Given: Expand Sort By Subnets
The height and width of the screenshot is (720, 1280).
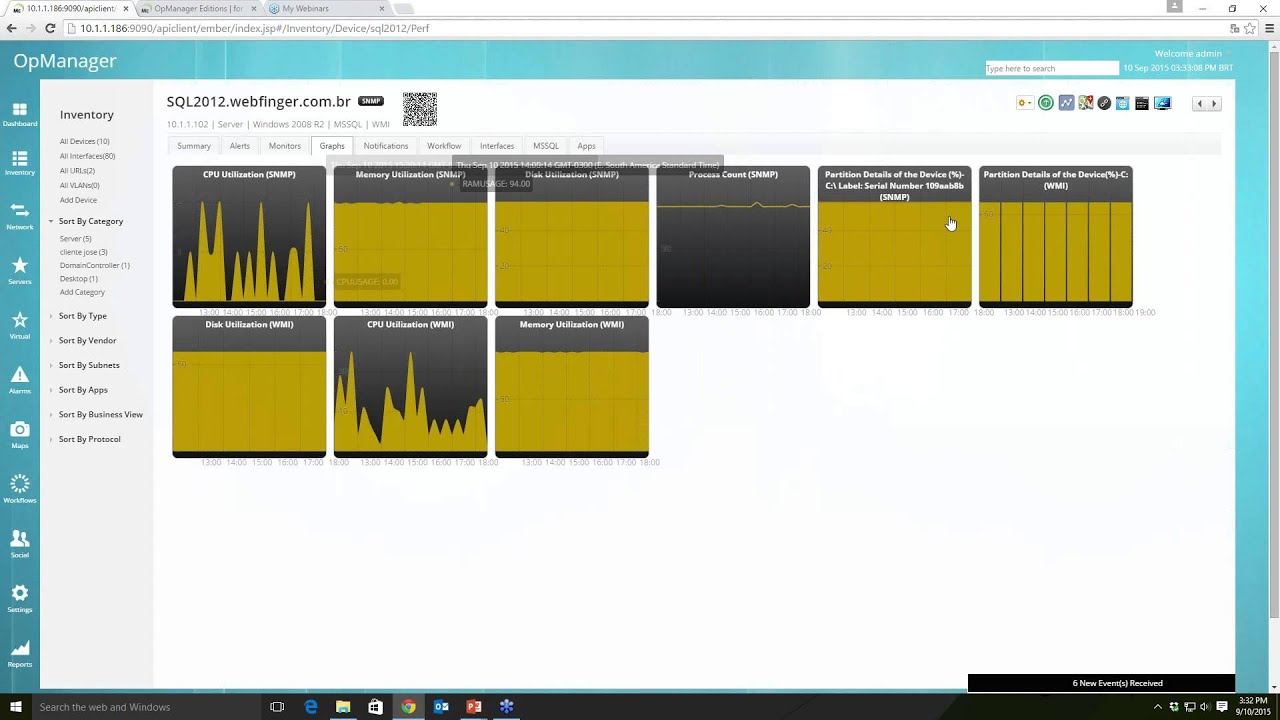Looking at the screenshot, I should (88, 365).
